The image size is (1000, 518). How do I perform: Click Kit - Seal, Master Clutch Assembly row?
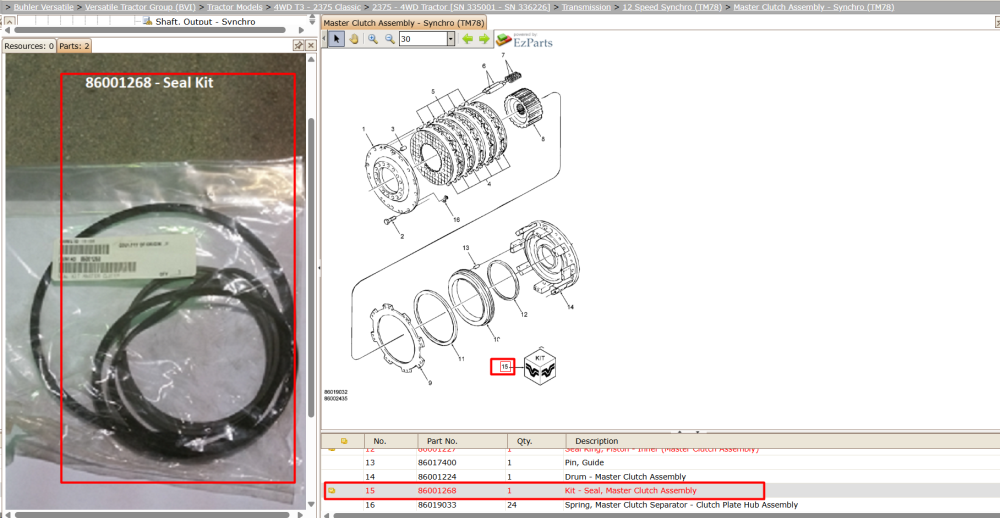tap(544, 491)
